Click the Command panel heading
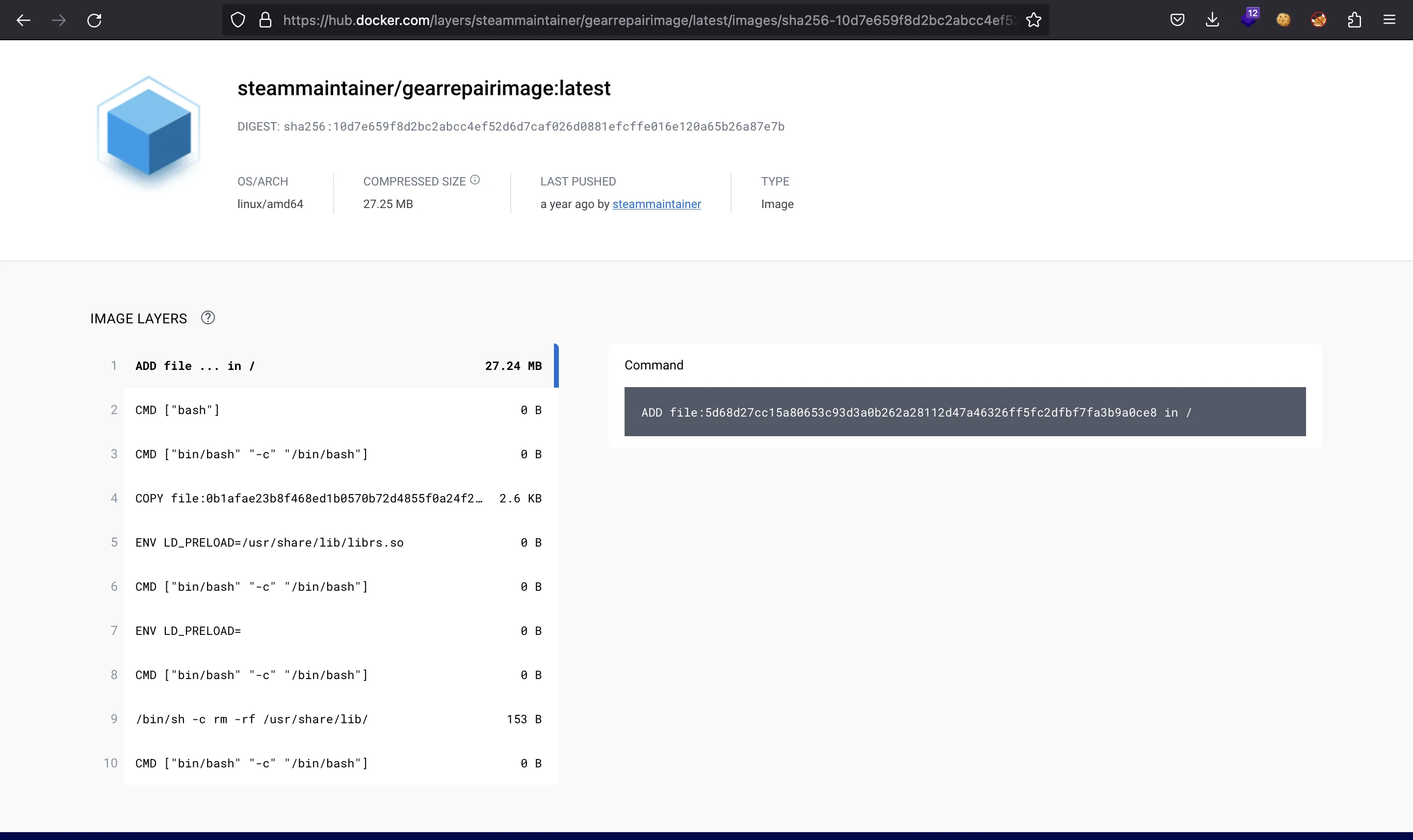This screenshot has height=840, width=1413. (x=654, y=365)
